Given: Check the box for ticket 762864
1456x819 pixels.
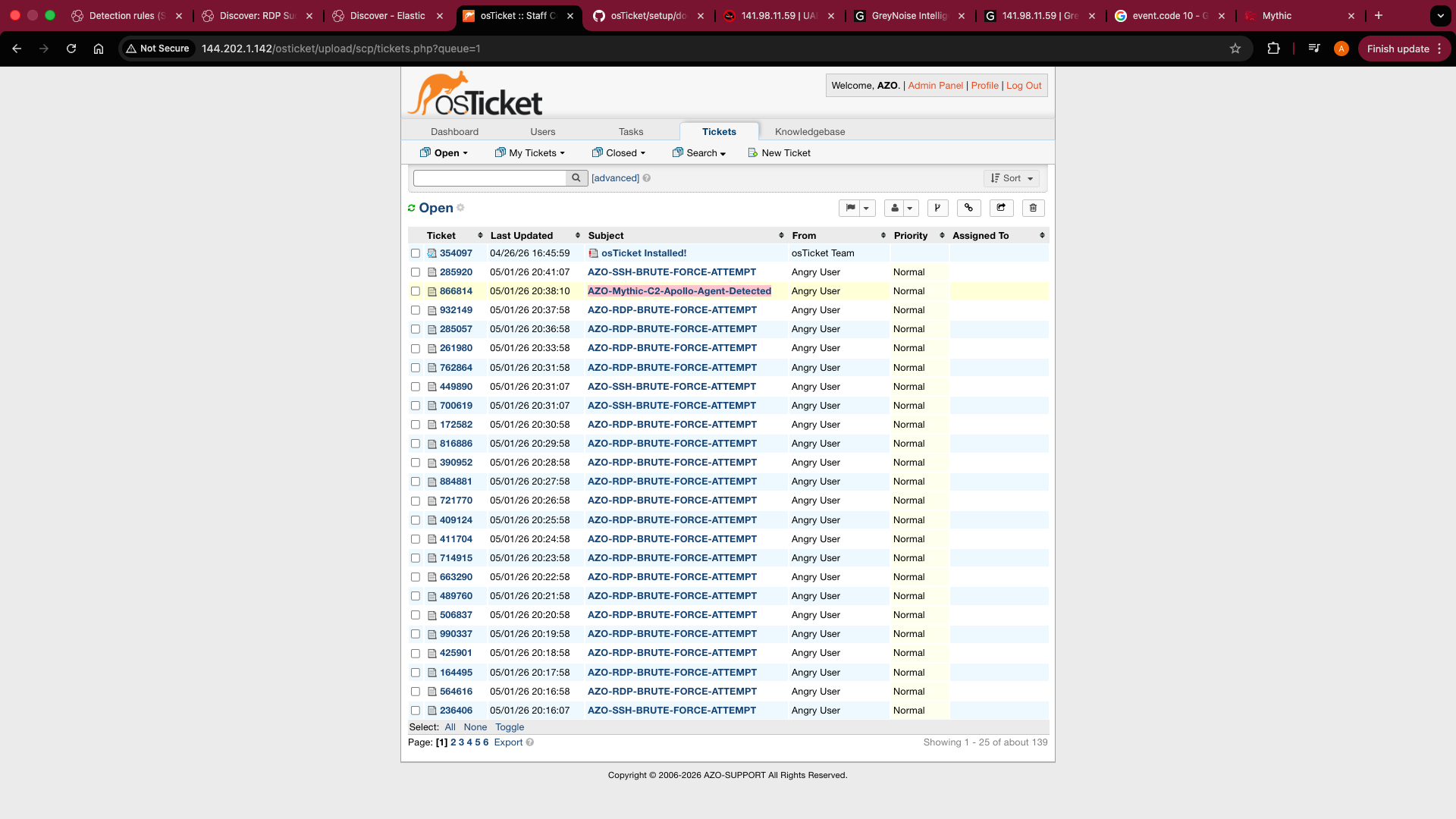Looking at the screenshot, I should pos(416,368).
